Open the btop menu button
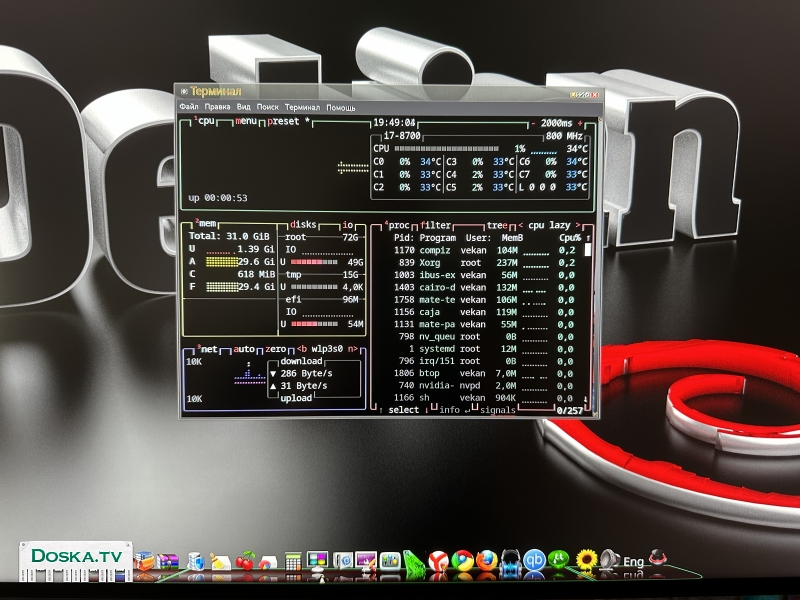This screenshot has width=800, height=600. pos(246,122)
